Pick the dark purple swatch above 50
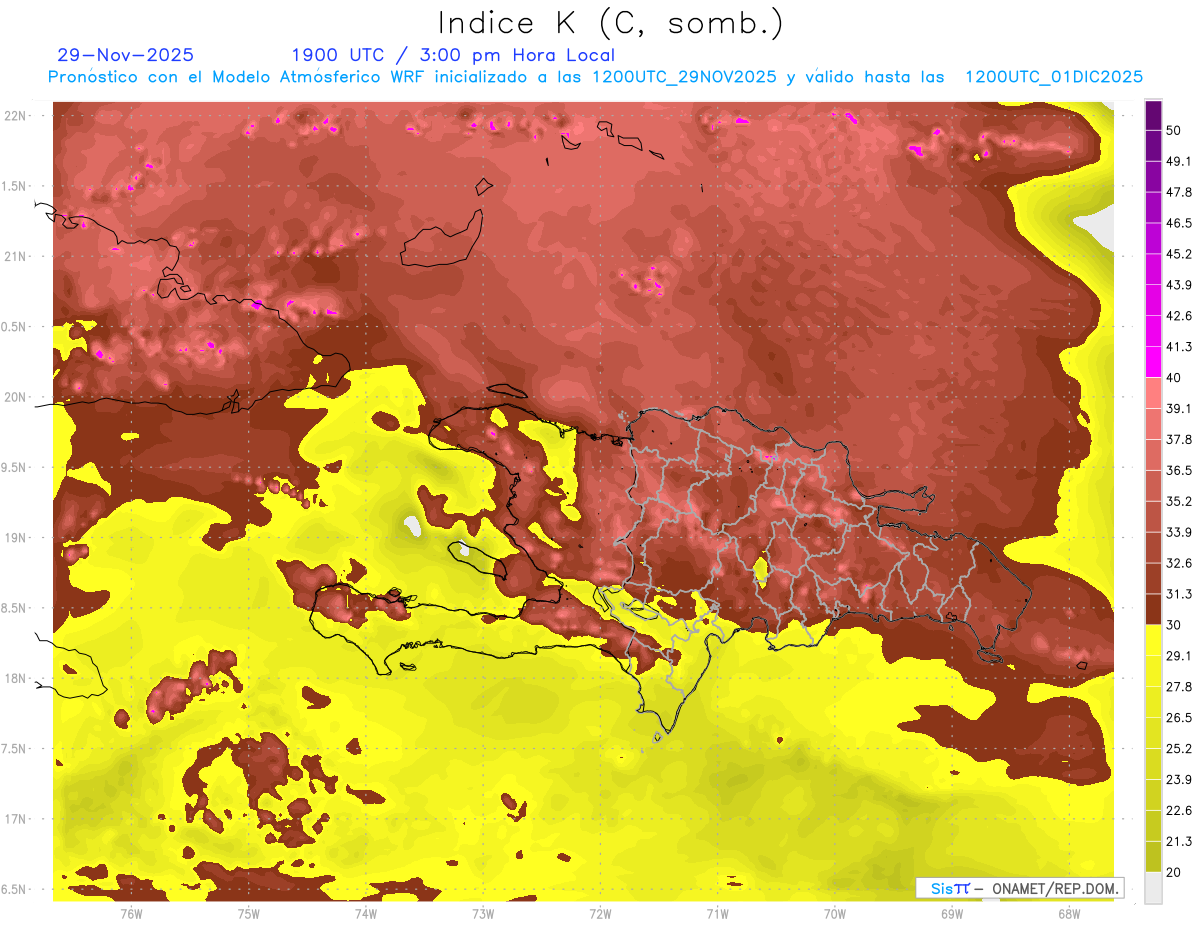The height and width of the screenshot is (927, 1200). pos(1153,115)
